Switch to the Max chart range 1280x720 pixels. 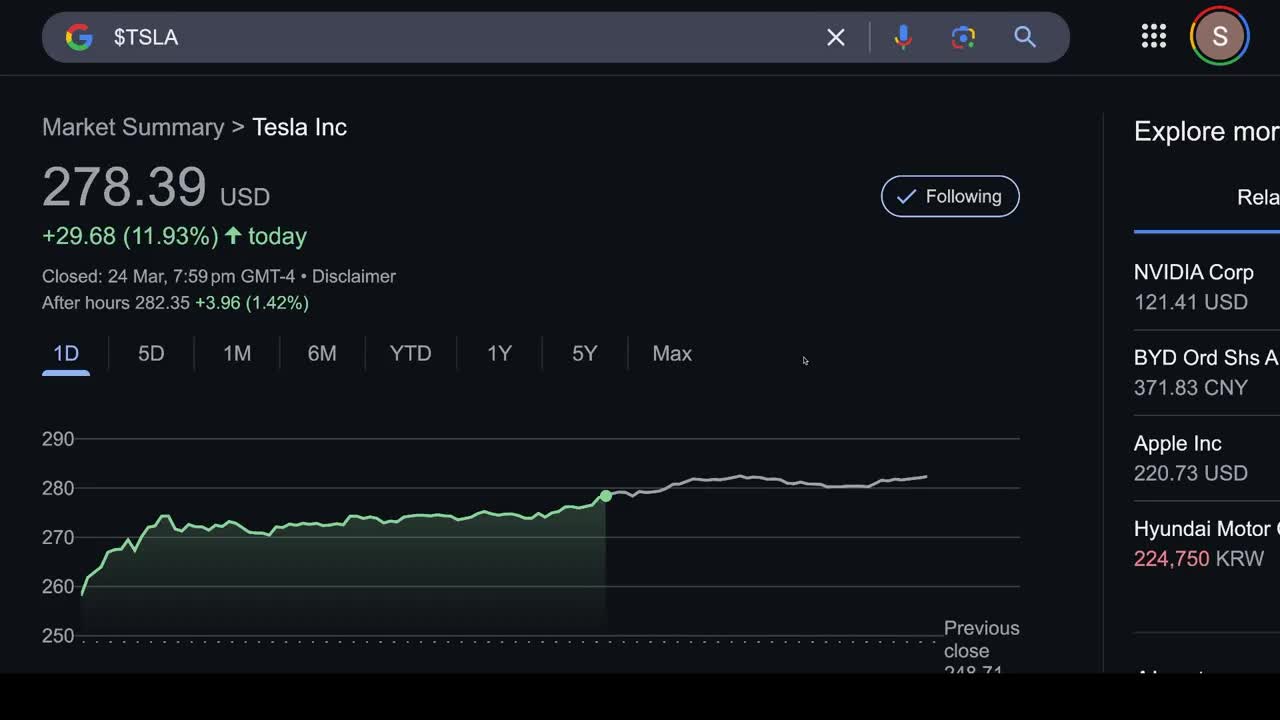[672, 354]
